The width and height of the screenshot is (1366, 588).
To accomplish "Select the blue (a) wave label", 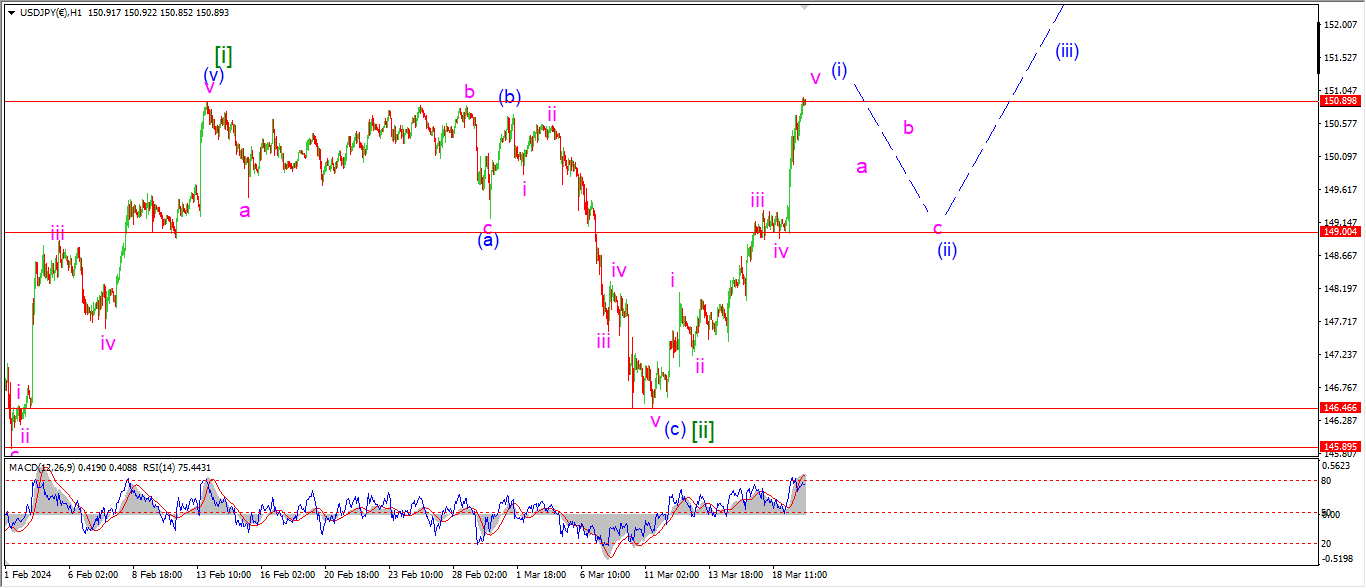I will [488, 240].
